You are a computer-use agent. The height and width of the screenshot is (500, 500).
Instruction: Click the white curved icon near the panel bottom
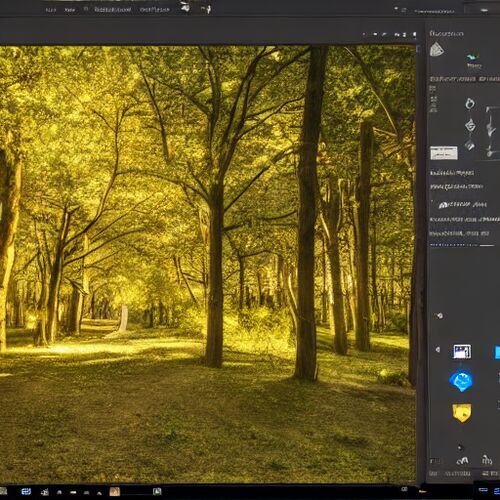pyautogui.click(x=462, y=461)
